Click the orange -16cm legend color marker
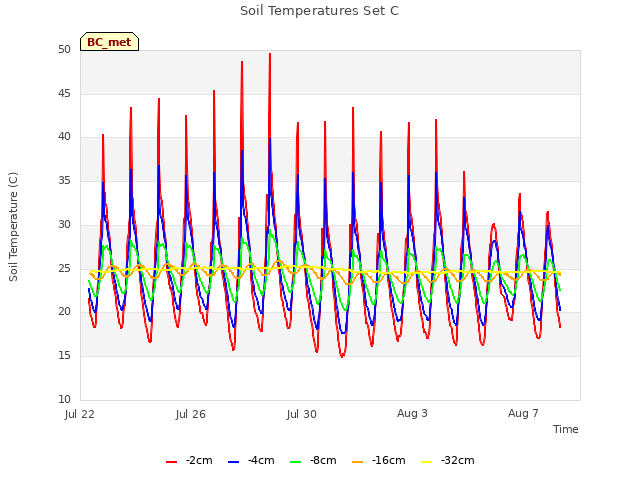This screenshot has height=480, width=640. click(x=357, y=462)
